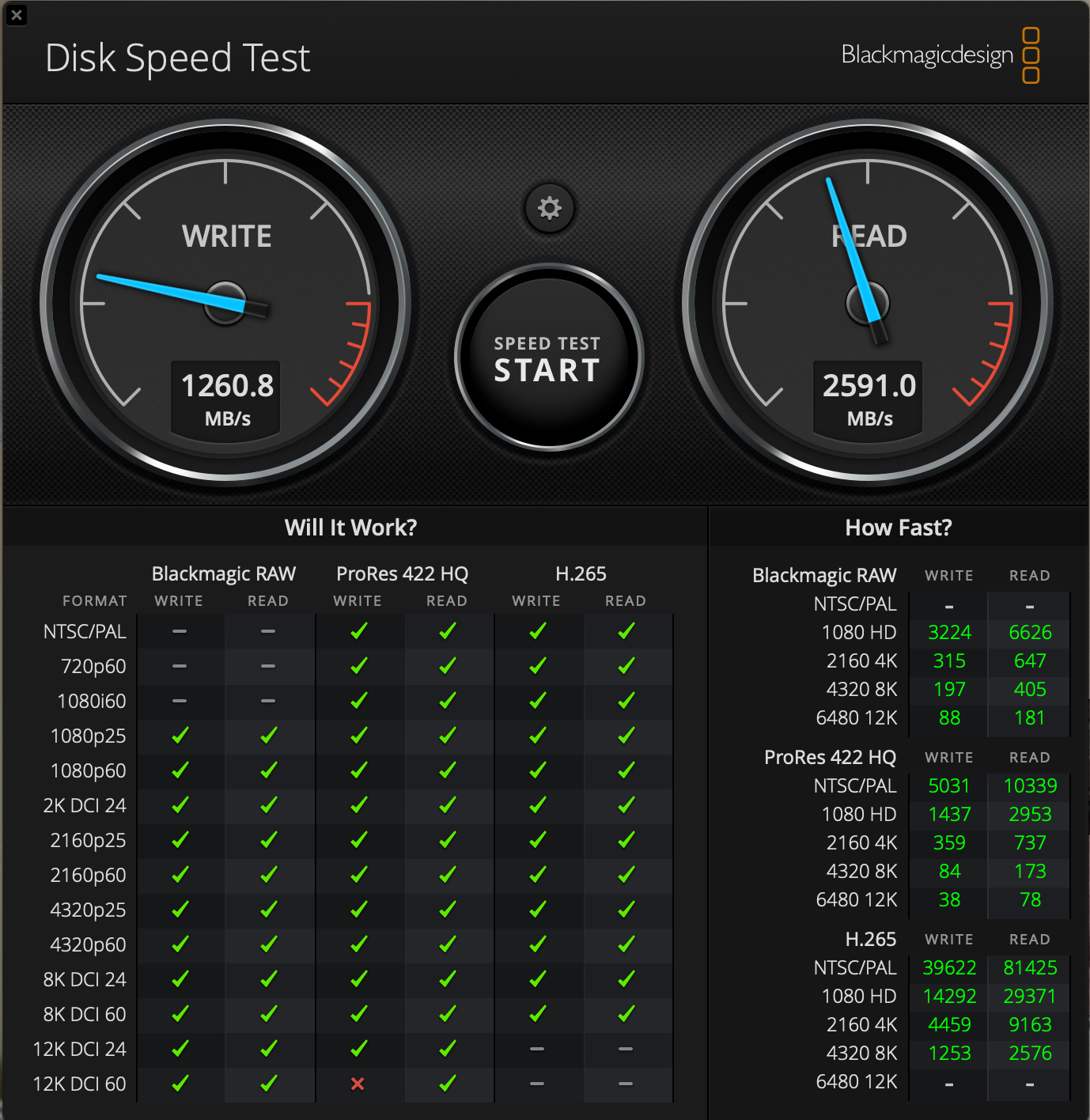Switch to the Will It Work? table
The width and height of the screenshot is (1090, 1120).
pyautogui.click(x=350, y=527)
